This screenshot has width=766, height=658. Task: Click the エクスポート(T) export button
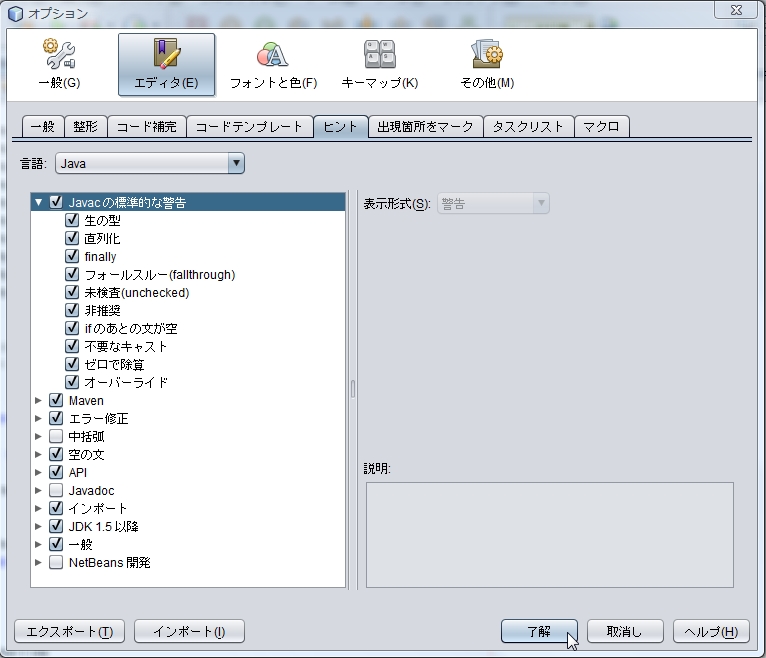[69, 631]
